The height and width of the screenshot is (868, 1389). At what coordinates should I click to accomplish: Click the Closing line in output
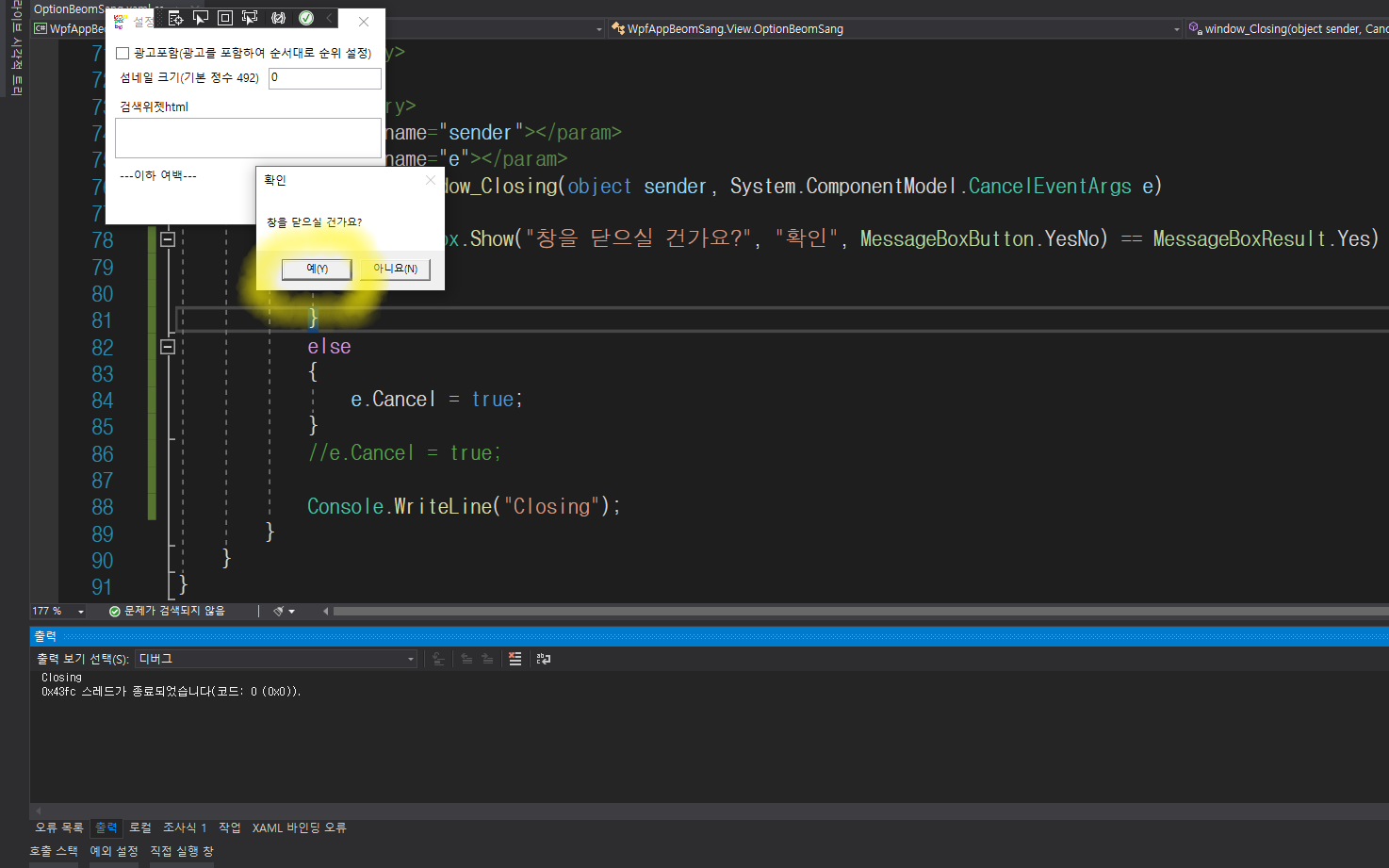(x=61, y=678)
